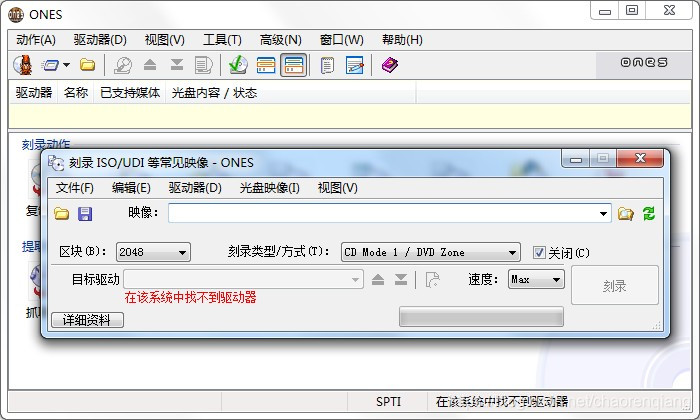The image size is (700, 420).
Task: Expand the 区块 2048 dropdown
Action: [x=153, y=252]
